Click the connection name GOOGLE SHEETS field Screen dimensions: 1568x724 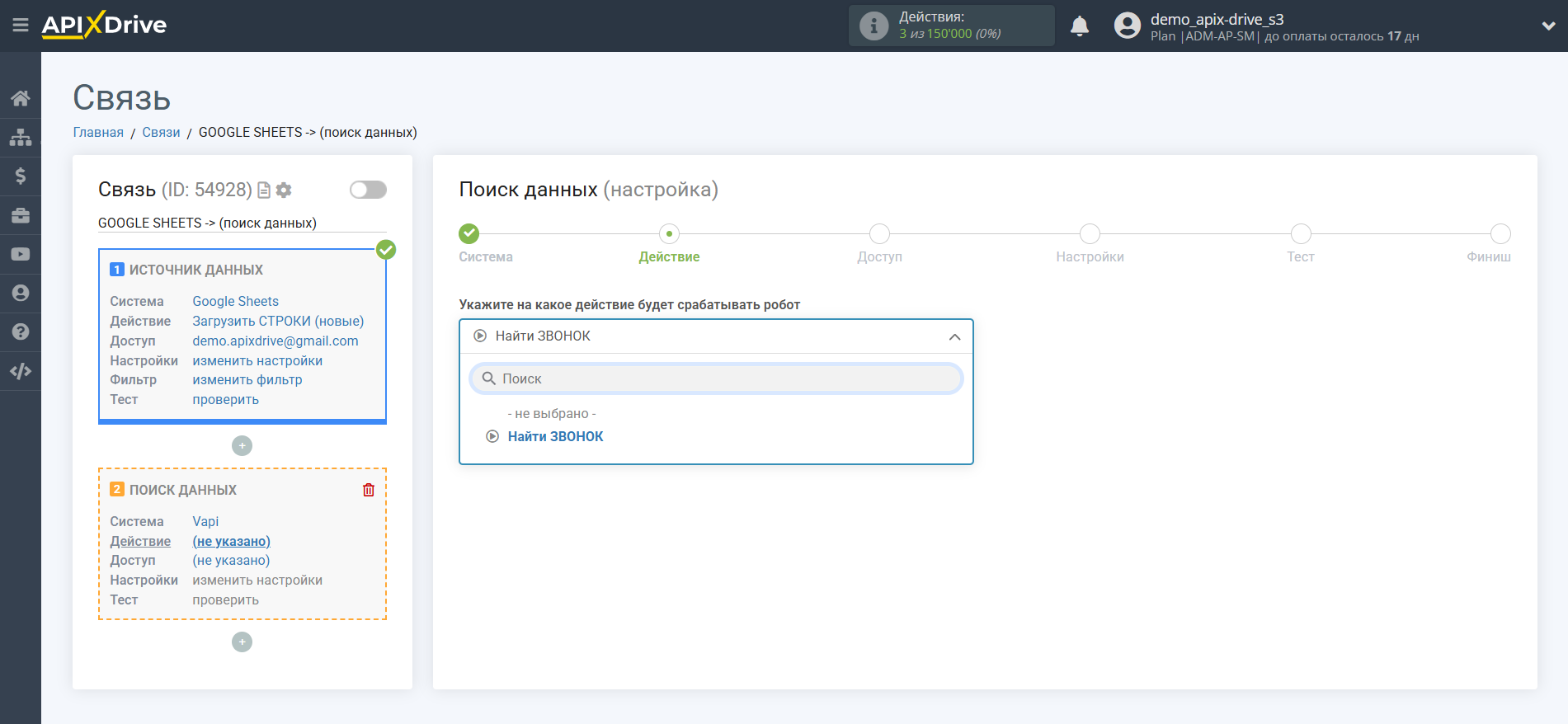[242, 223]
